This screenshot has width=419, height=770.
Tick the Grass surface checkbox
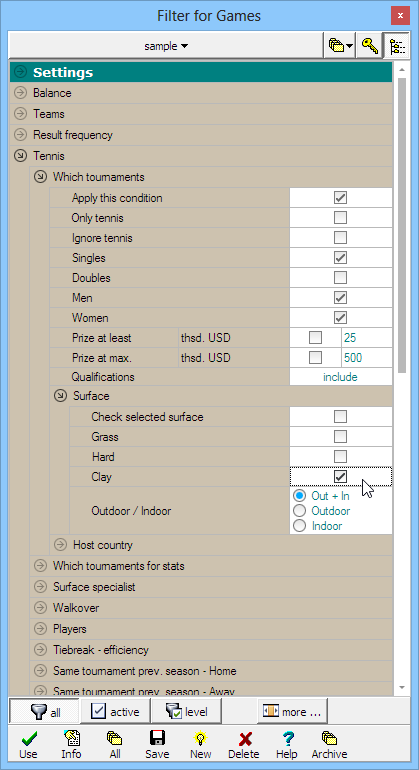[x=340, y=437]
